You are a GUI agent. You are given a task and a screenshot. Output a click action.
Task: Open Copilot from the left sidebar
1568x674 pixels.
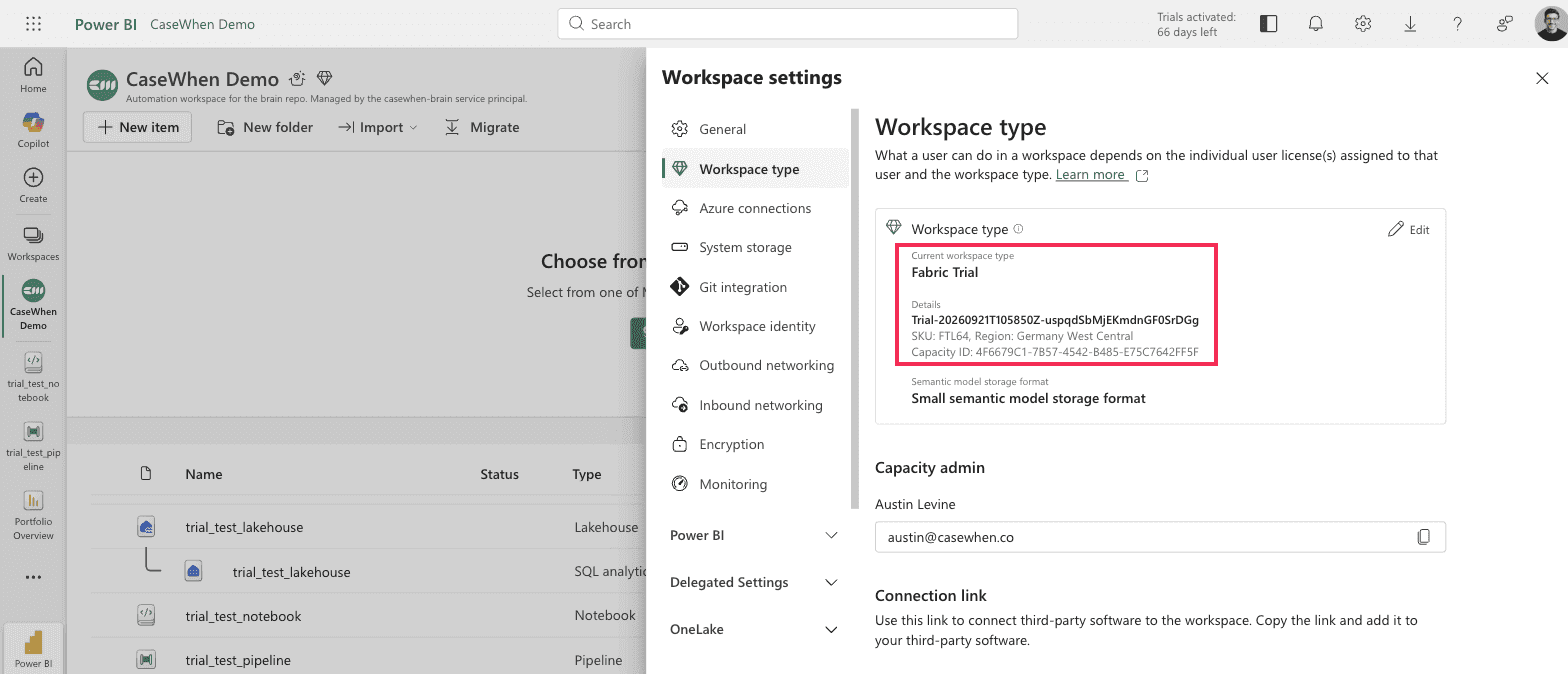pos(33,130)
